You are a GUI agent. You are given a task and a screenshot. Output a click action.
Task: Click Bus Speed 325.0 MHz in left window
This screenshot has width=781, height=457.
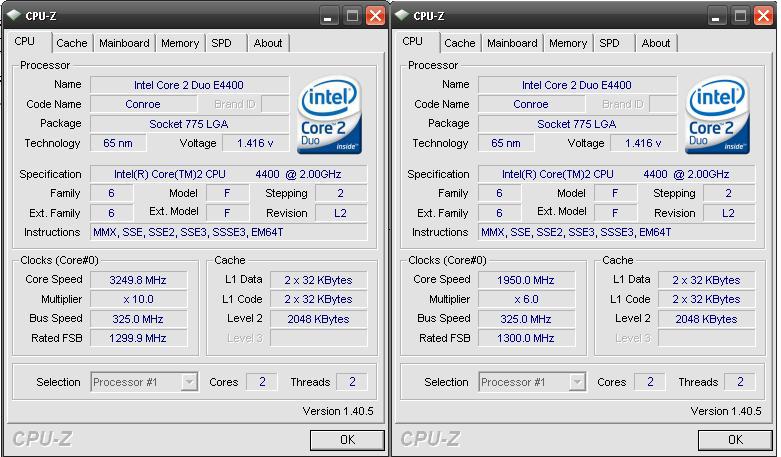(x=138, y=319)
